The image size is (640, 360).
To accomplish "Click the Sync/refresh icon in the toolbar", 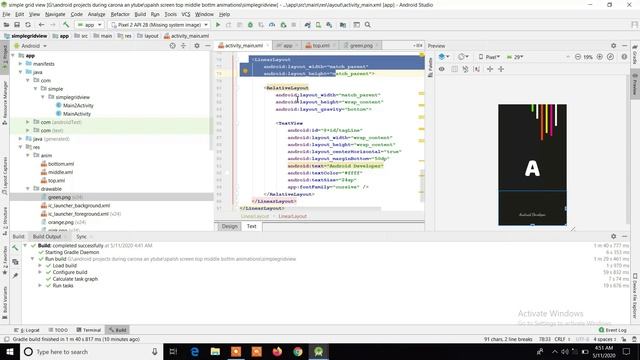I will (x=28, y=25).
